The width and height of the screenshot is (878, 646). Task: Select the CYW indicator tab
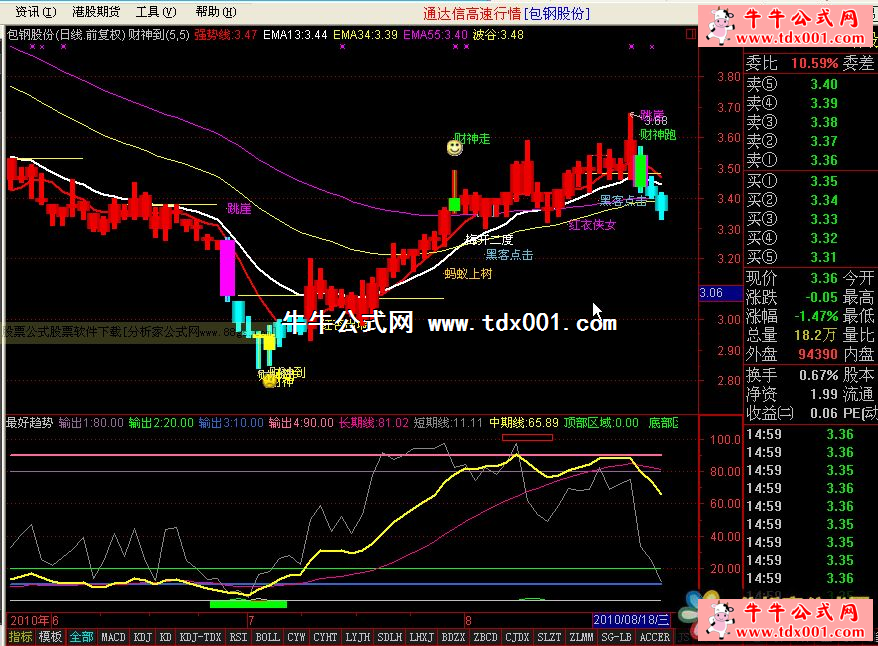[x=296, y=637]
